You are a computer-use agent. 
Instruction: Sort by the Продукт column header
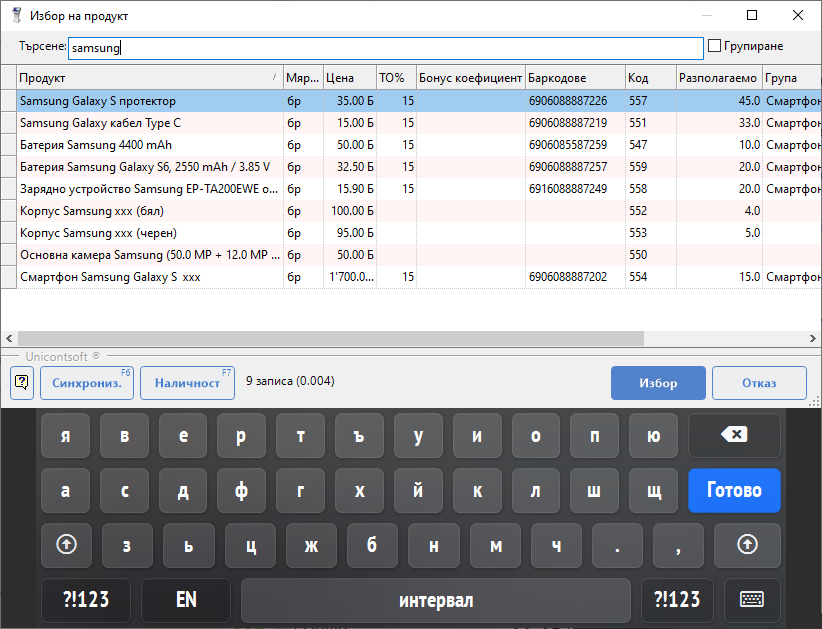[145, 77]
